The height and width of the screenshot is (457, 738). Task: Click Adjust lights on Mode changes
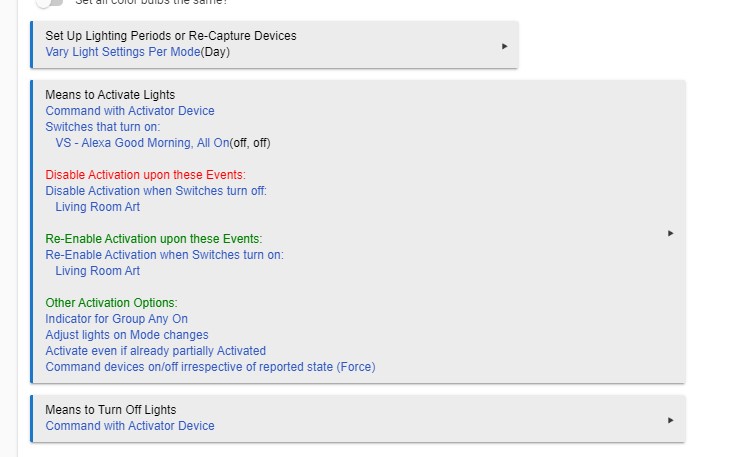127,335
